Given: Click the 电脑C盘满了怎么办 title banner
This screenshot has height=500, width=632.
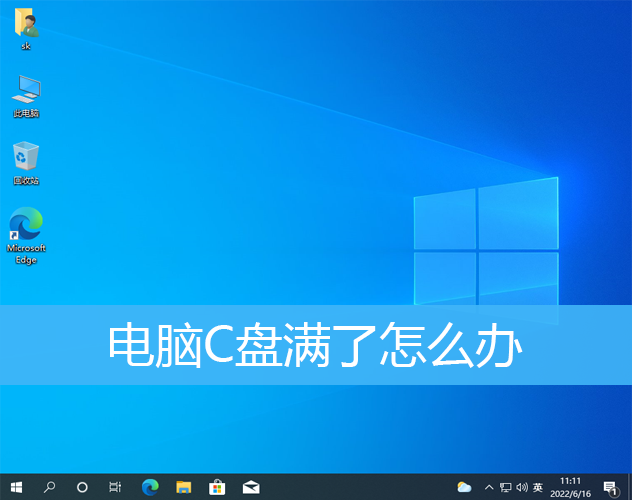Looking at the screenshot, I should coord(316,345).
